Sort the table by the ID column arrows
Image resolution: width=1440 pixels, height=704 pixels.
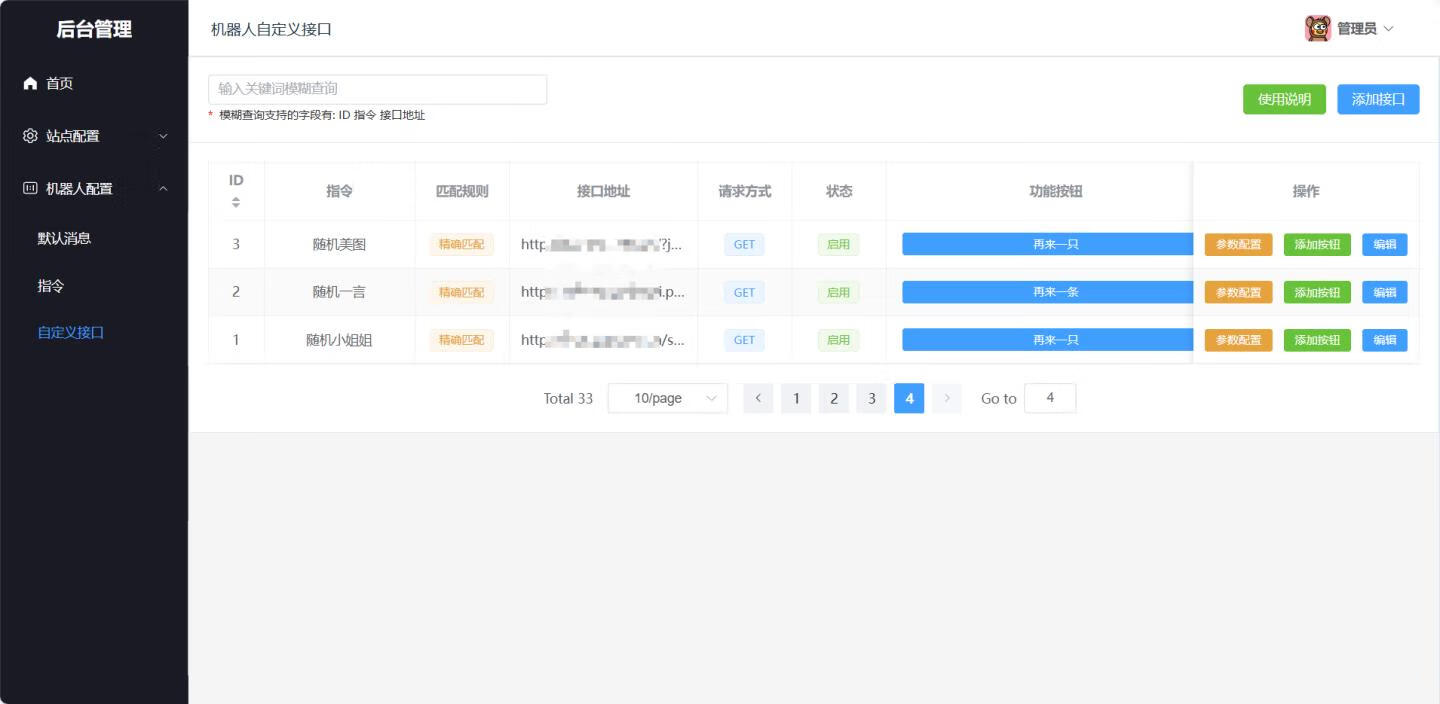(x=236, y=202)
